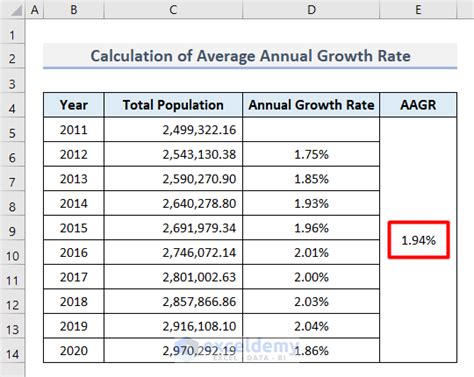The height and width of the screenshot is (377, 474).
Task: Click growth rate 2.01%
Action: point(311,252)
